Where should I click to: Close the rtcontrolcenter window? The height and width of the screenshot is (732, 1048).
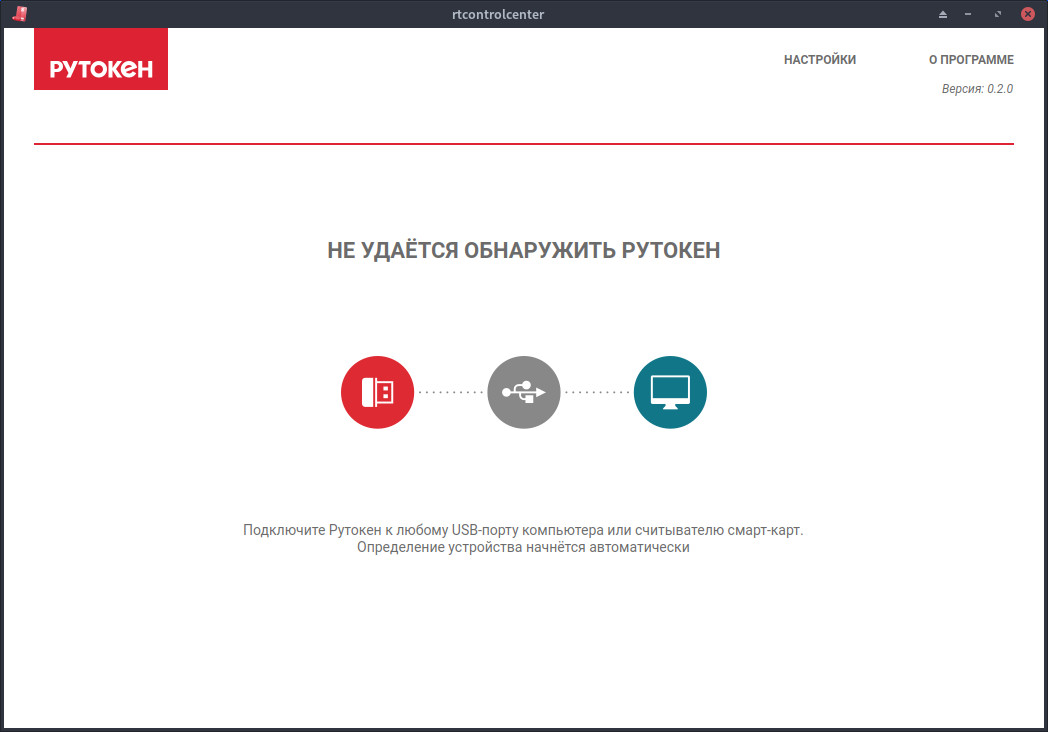(x=1028, y=14)
